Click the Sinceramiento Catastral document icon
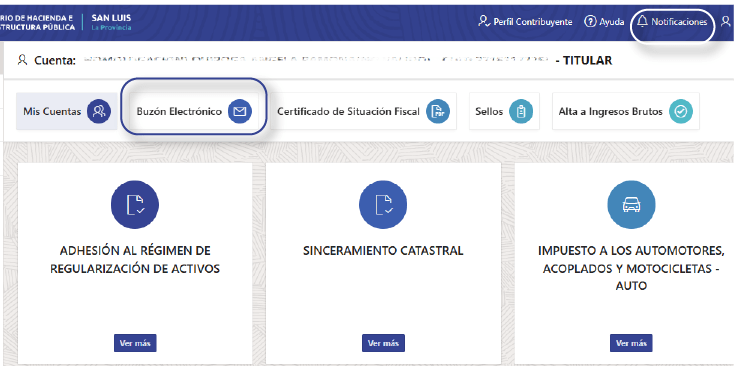 [383, 205]
